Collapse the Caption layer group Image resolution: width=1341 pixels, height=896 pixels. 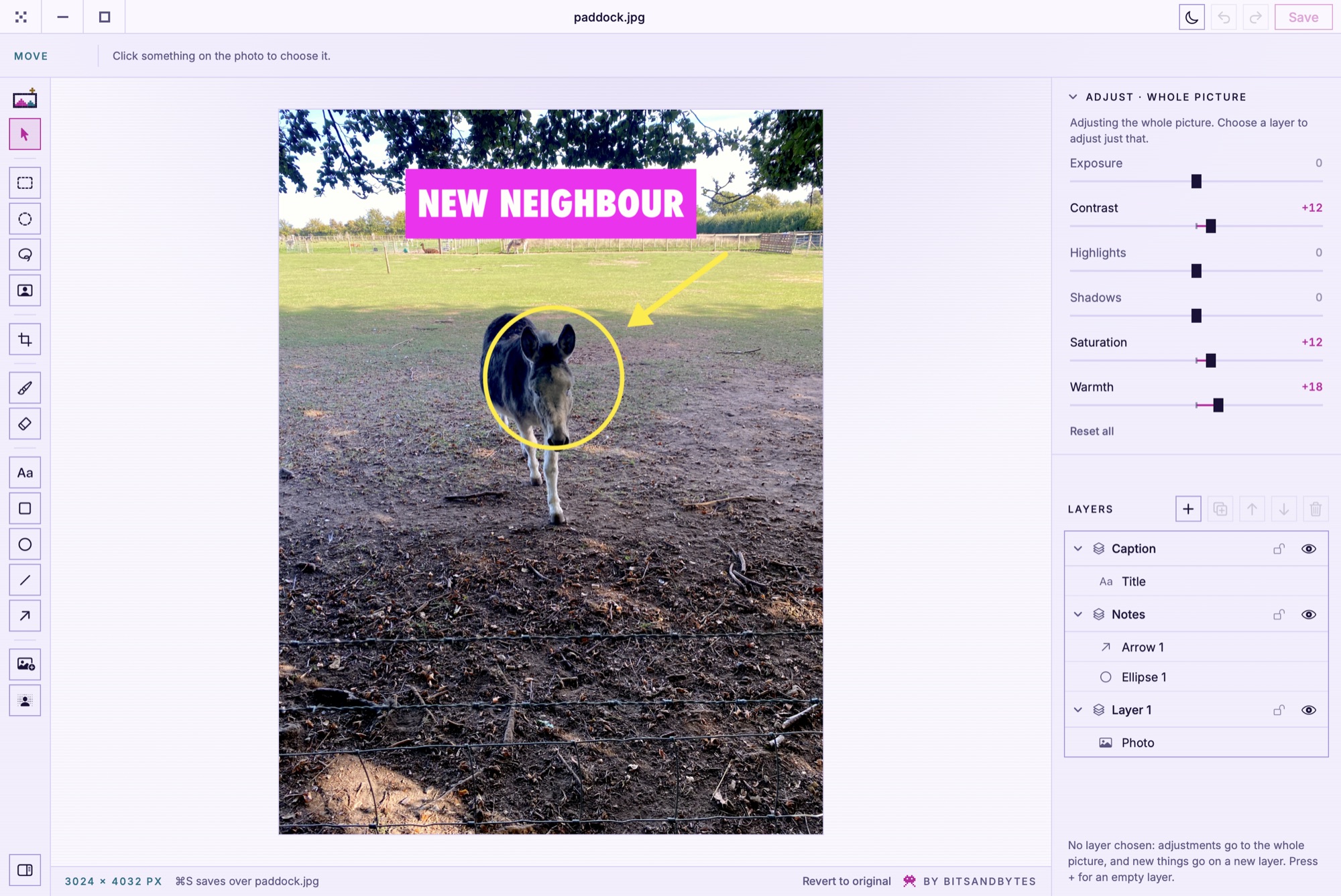pos(1077,549)
